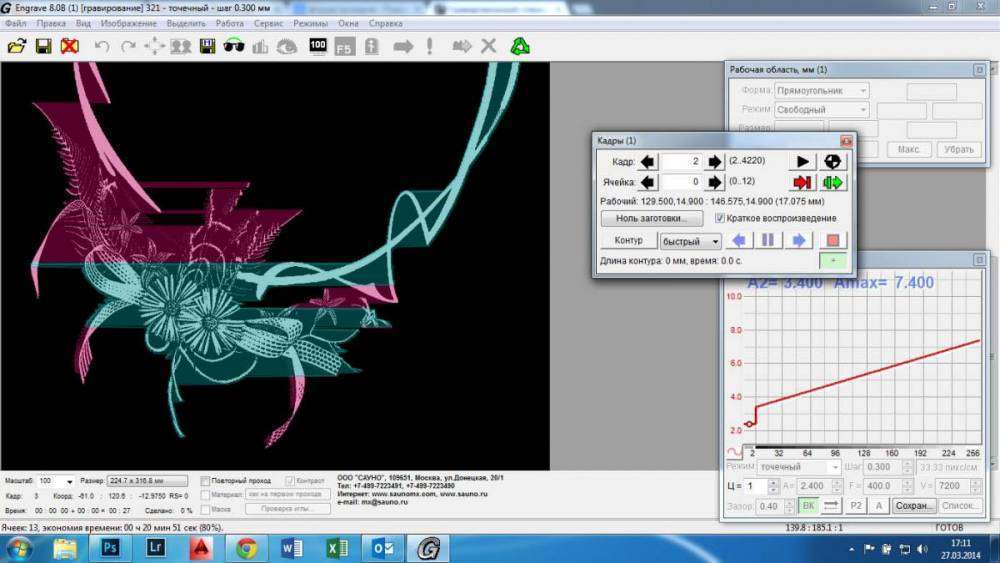The height and width of the screenshot is (563, 1000).
Task: Click the green recycle triangle icon
Action: tap(520, 46)
